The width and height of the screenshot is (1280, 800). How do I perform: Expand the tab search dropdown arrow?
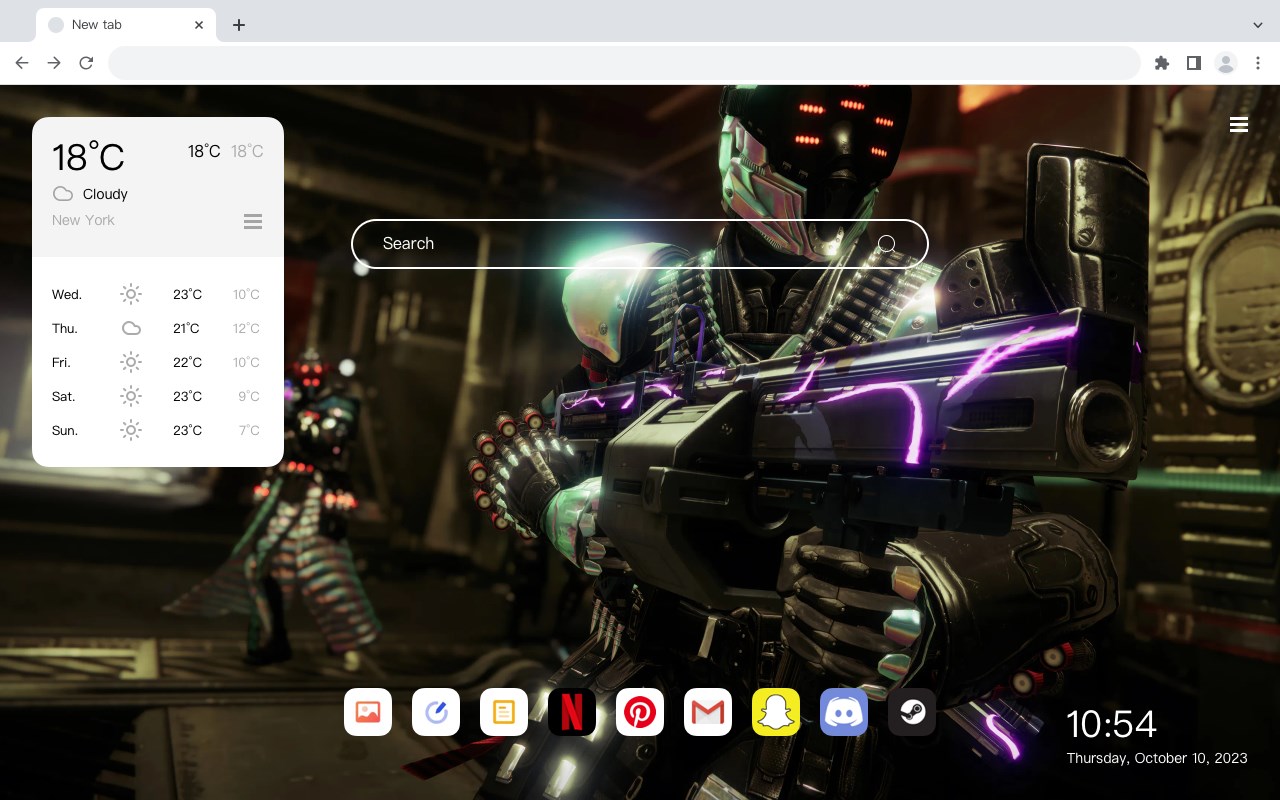tap(1258, 25)
